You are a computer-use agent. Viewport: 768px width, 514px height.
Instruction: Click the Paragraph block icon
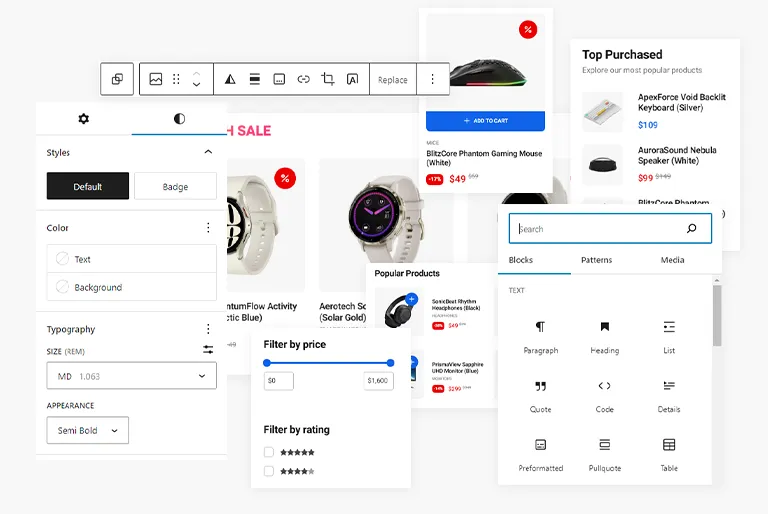(540, 327)
